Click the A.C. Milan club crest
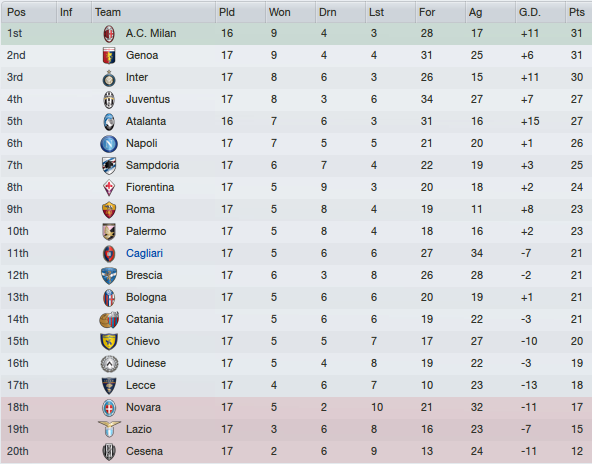This screenshot has width=592, height=464. (109, 34)
